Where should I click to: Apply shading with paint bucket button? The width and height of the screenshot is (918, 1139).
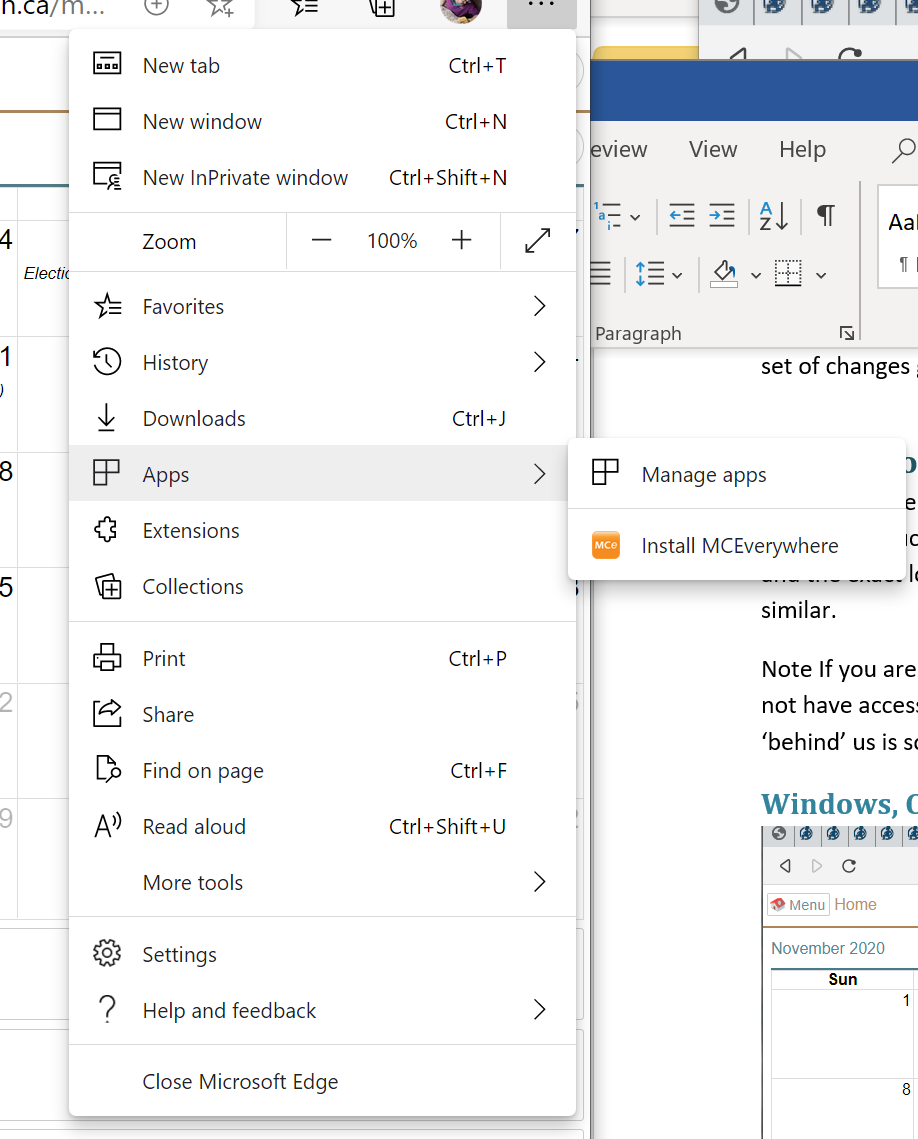723,274
